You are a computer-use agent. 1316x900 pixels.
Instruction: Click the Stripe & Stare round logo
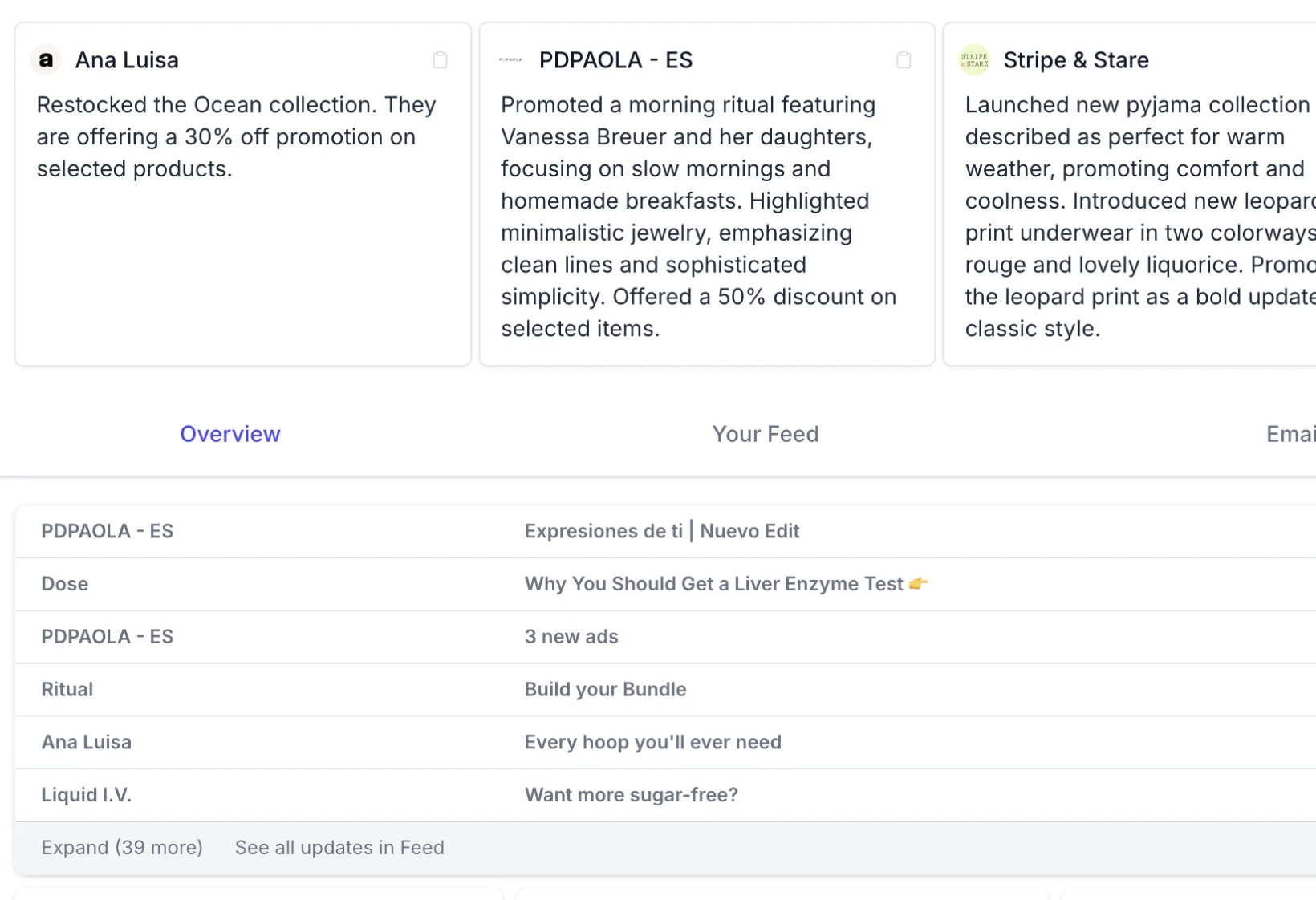(x=974, y=60)
